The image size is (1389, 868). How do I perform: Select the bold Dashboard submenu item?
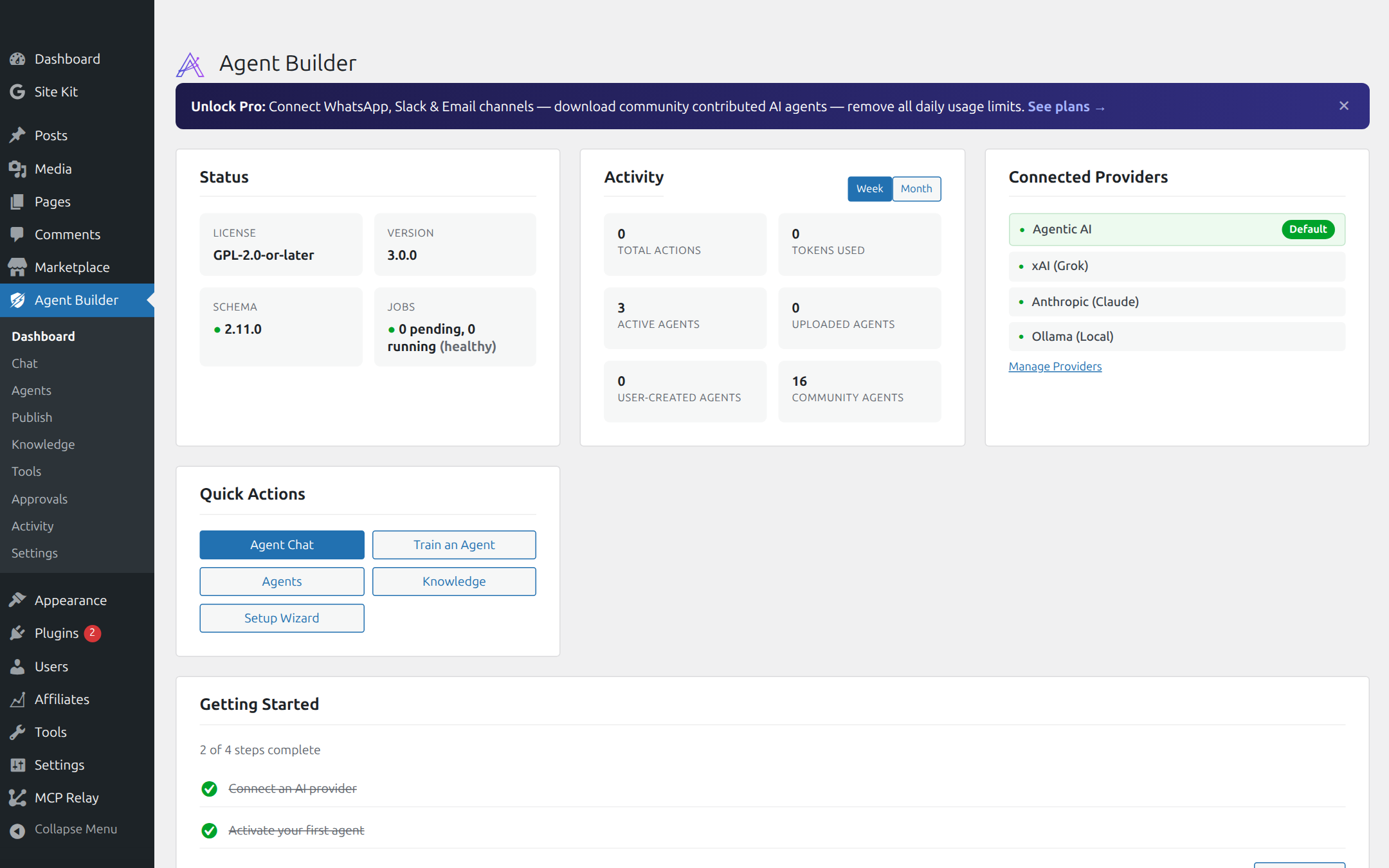43,337
